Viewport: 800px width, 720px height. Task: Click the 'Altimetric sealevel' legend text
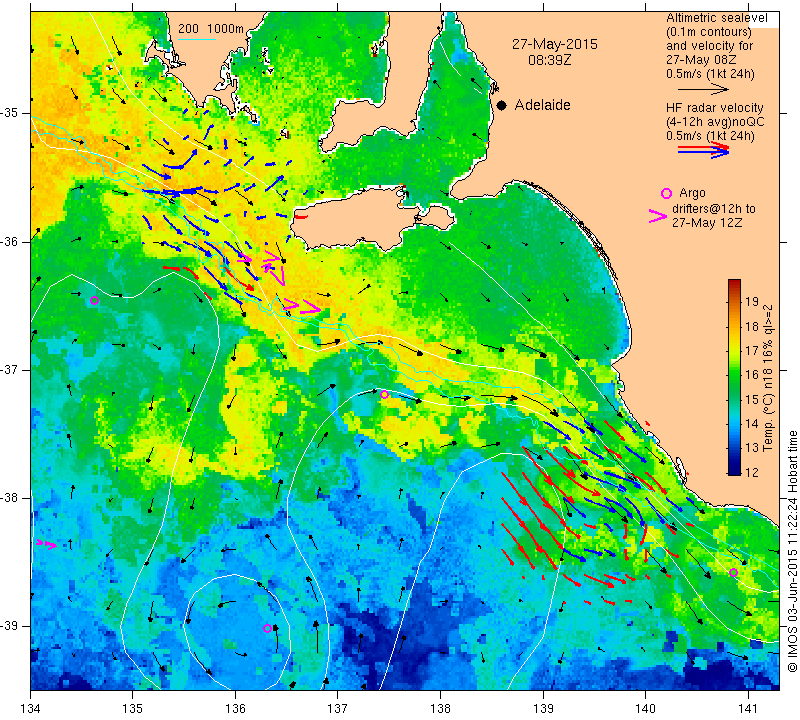click(x=716, y=18)
